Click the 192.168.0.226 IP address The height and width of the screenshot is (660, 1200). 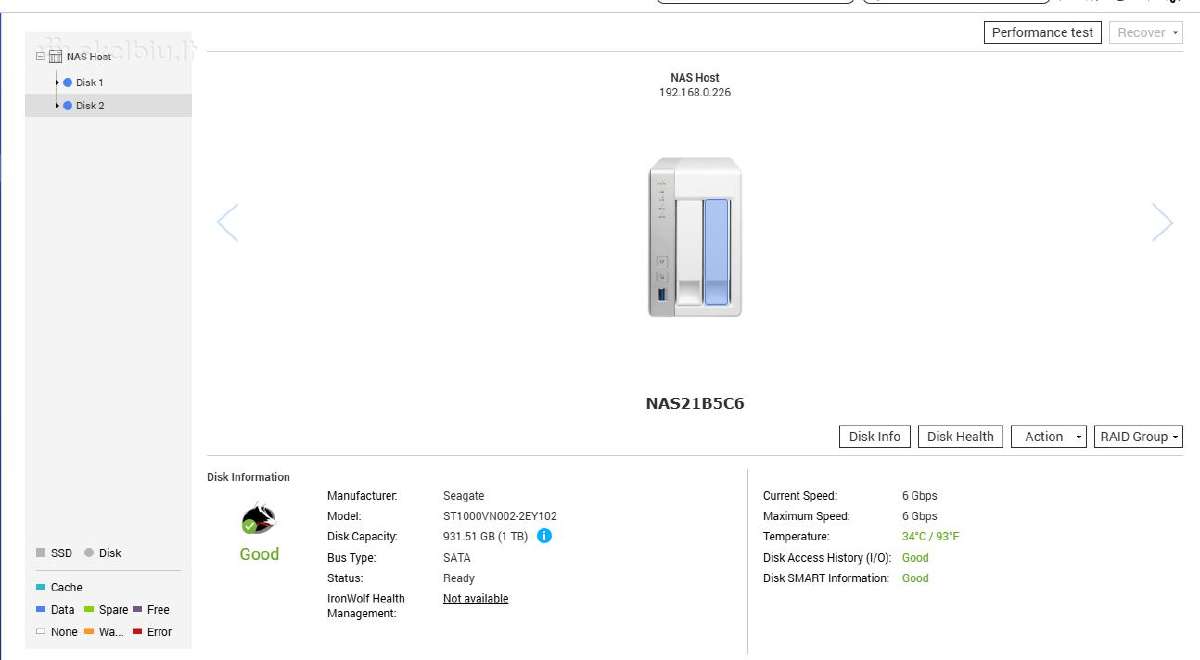pyautogui.click(x=695, y=92)
